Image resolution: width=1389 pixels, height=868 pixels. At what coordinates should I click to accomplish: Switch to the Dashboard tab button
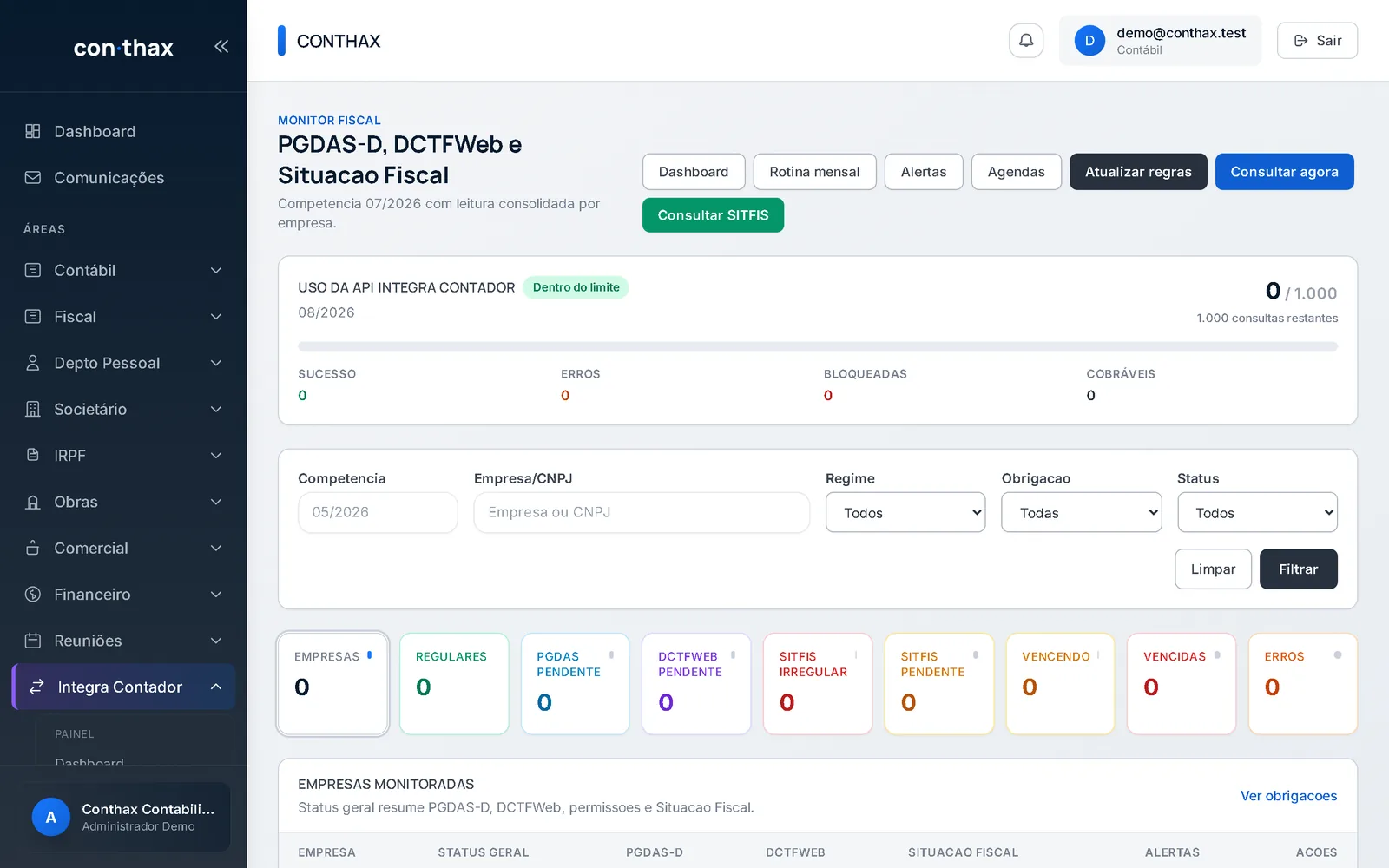[x=694, y=172]
